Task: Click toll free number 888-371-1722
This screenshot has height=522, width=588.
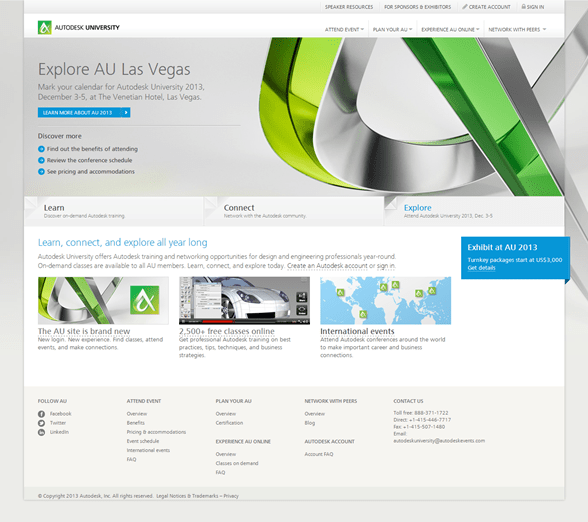Action: click(431, 412)
